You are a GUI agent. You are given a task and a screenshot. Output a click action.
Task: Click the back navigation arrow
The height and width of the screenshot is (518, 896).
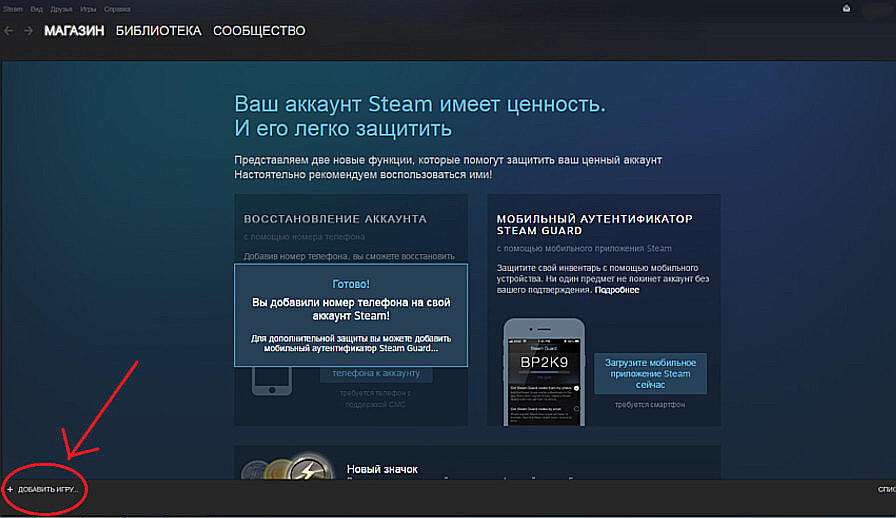[x=9, y=31]
